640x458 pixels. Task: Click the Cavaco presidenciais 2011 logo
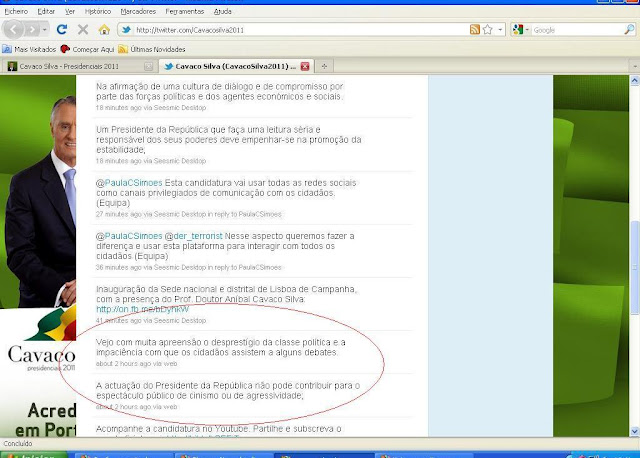(x=42, y=341)
